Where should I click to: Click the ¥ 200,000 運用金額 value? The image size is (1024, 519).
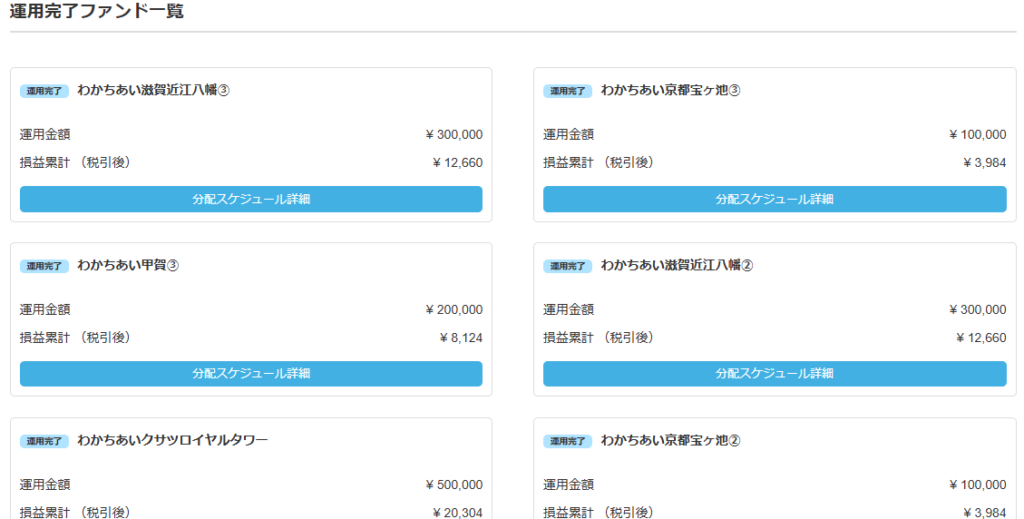pyautogui.click(x=454, y=310)
